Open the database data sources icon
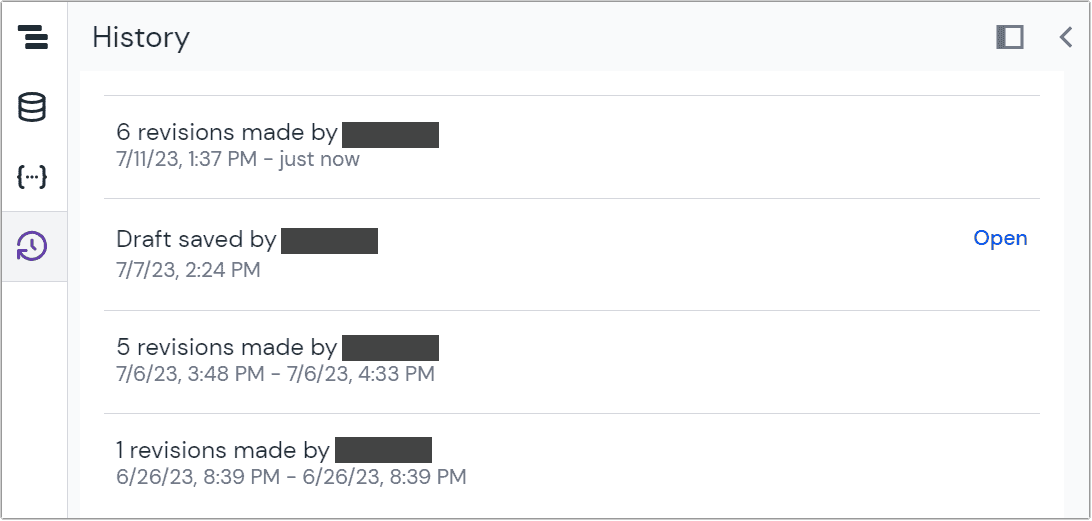1092x521 pixels. 33,107
